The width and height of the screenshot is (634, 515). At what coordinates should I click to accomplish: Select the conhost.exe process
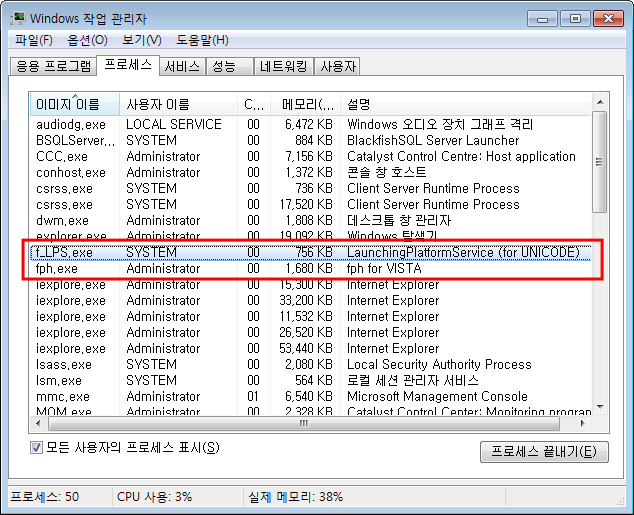coord(311,173)
